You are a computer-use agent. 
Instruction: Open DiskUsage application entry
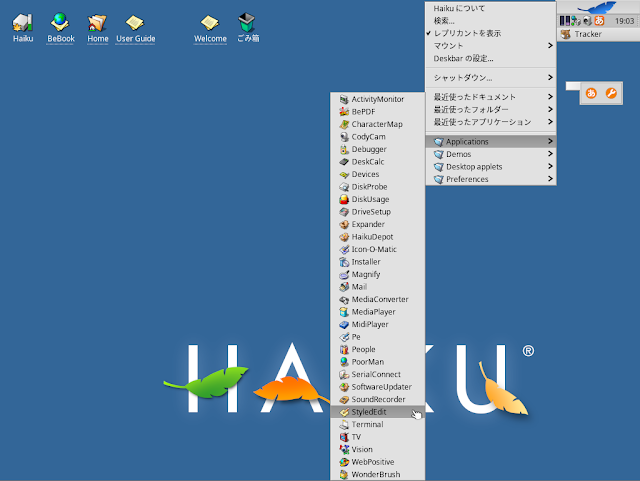pyautogui.click(x=378, y=199)
